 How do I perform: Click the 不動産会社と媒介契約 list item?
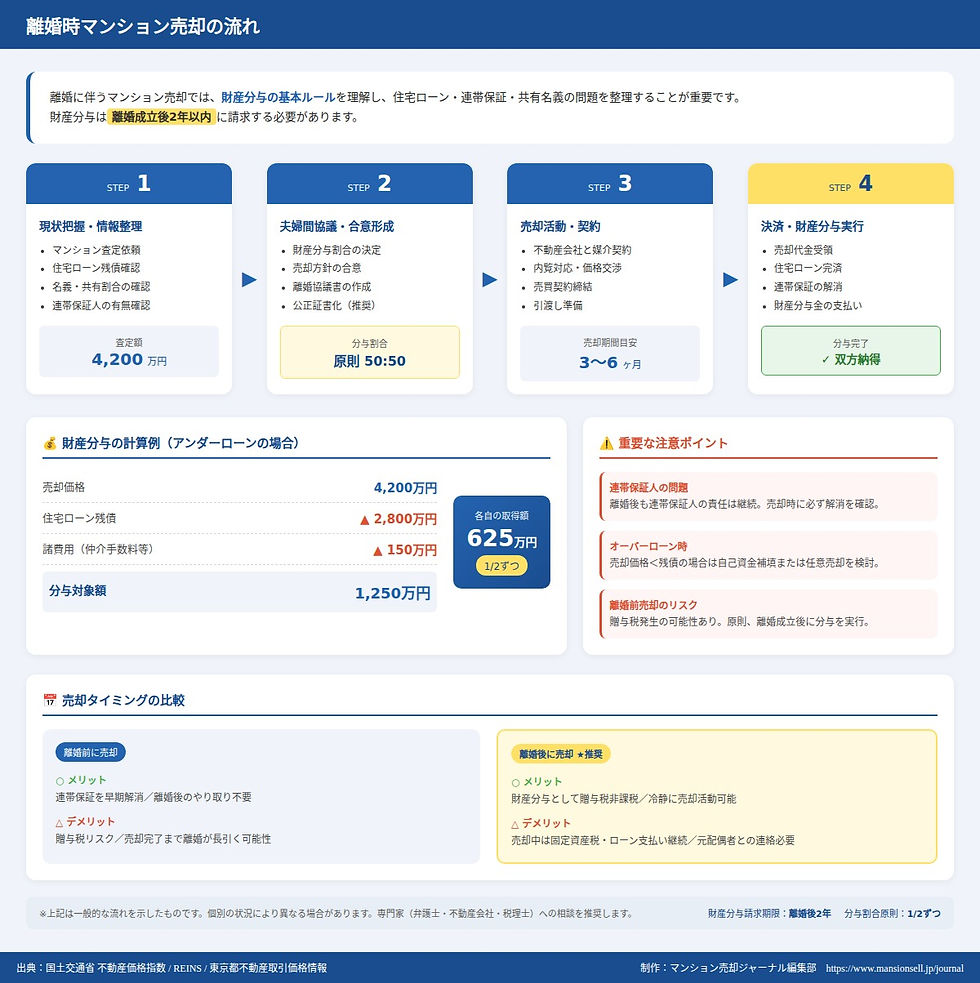(582, 250)
